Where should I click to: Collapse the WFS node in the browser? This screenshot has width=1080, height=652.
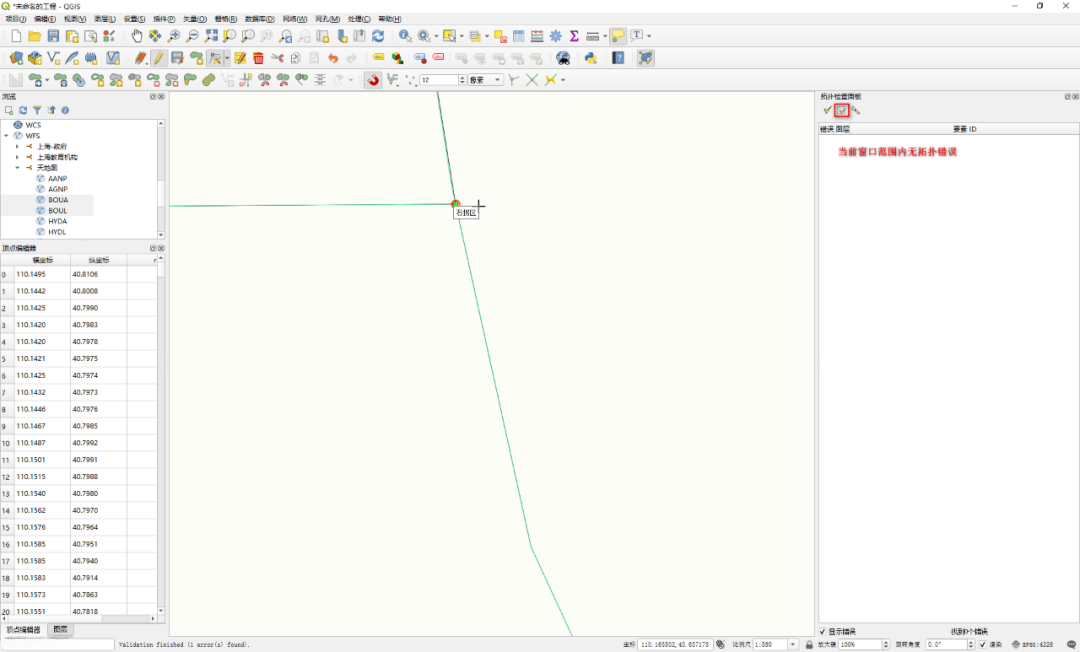point(6,135)
